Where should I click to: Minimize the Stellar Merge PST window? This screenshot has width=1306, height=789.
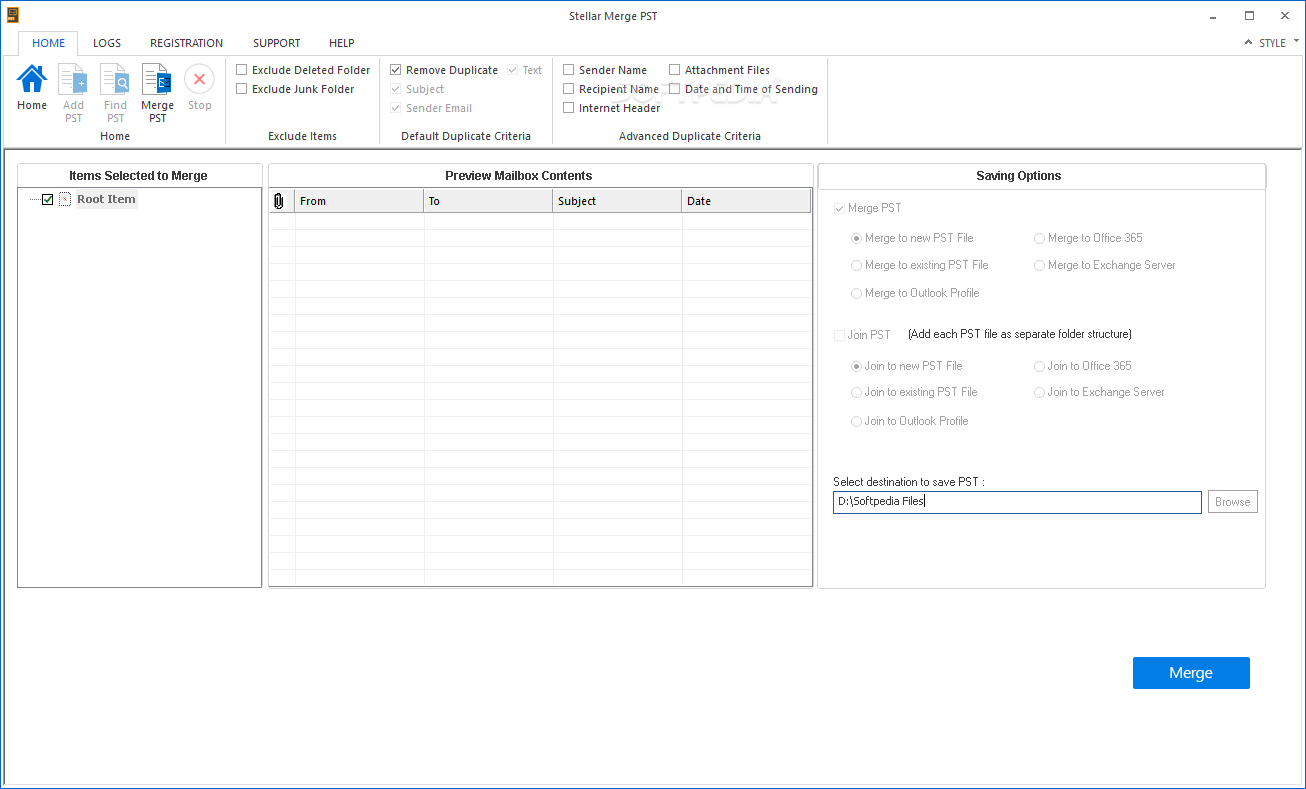point(1214,15)
